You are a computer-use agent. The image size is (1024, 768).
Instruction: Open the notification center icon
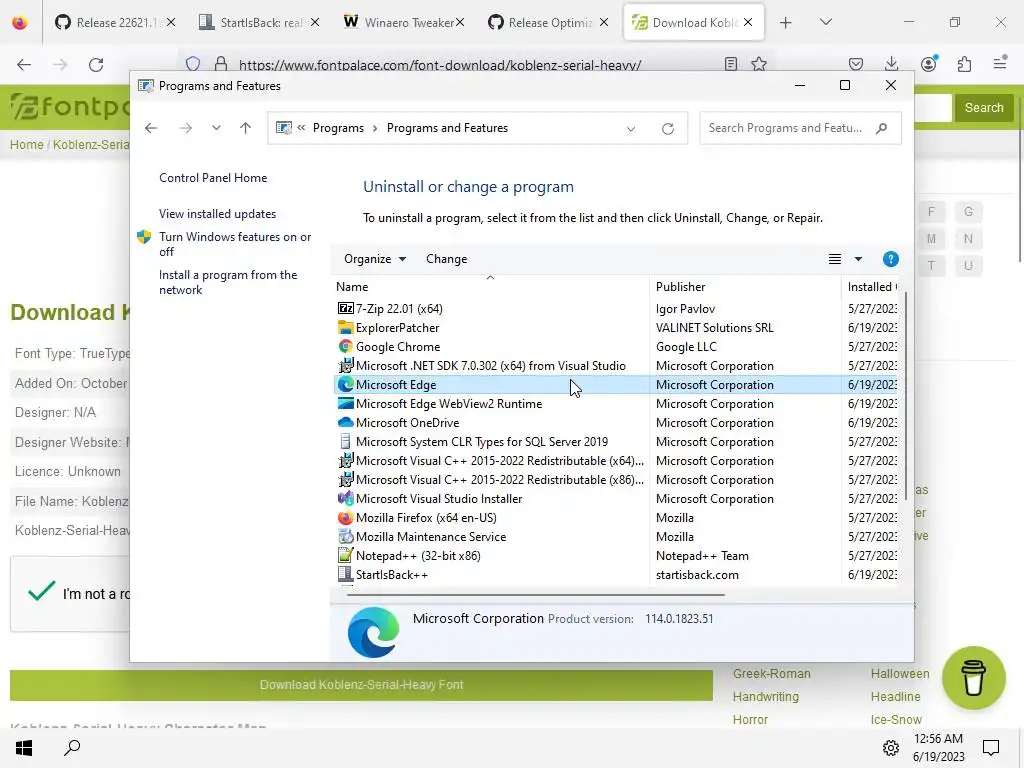point(991,748)
